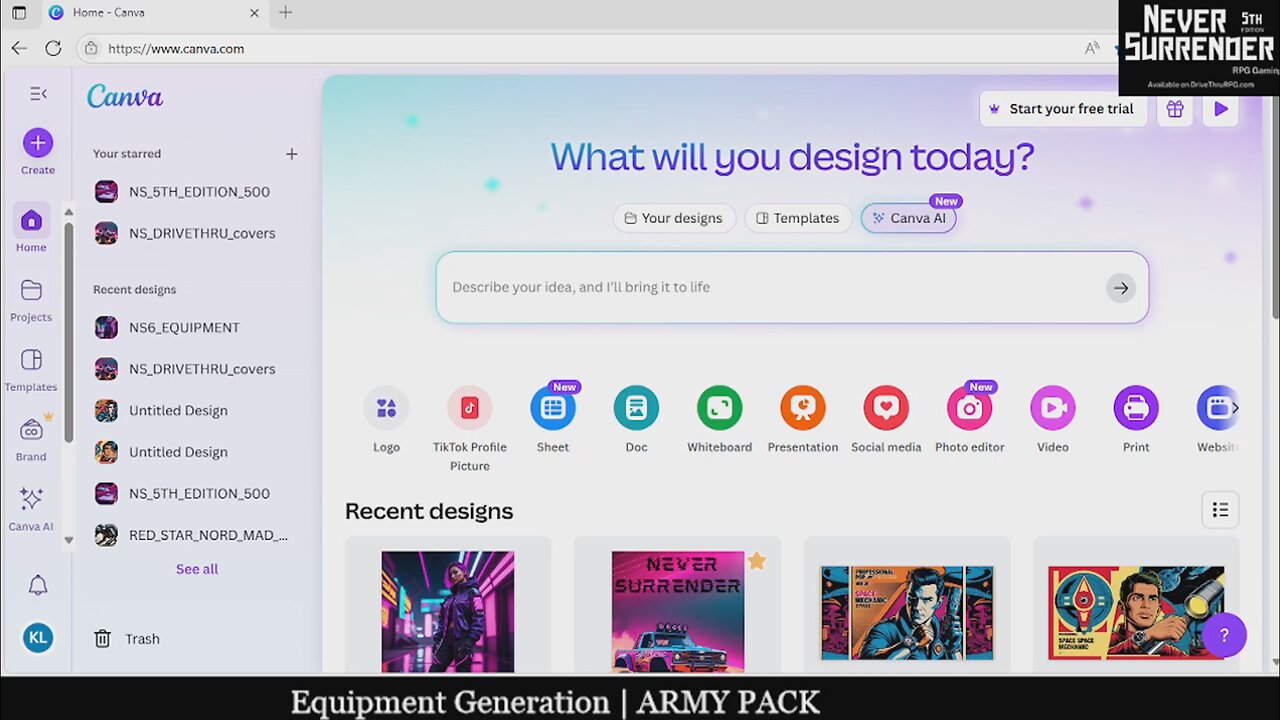
Task: Open recent NS_DRIVETHRU_covers design in sidebar
Action: click(x=186, y=369)
